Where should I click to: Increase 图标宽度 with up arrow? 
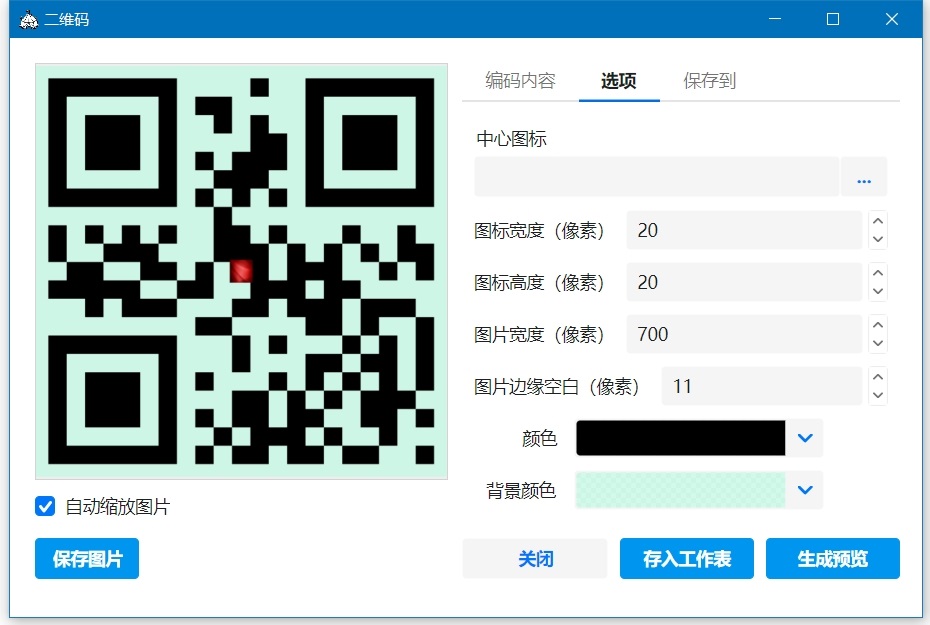(878, 221)
